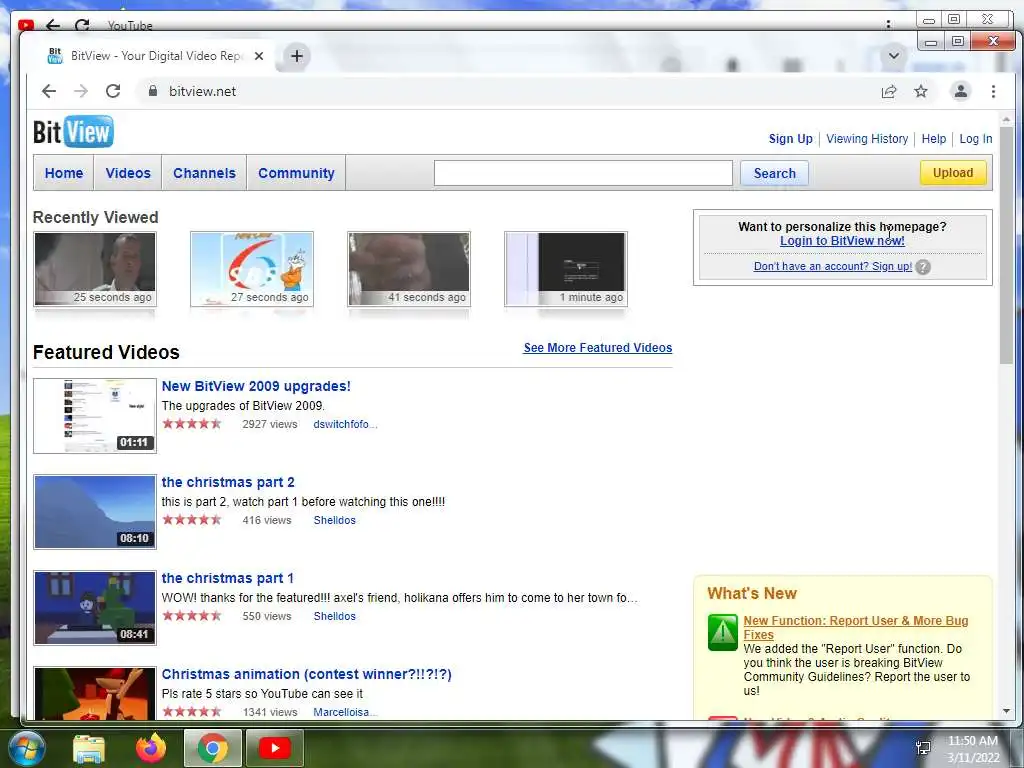
Task: Open Christmas animation contest winner title
Action: click(x=306, y=674)
